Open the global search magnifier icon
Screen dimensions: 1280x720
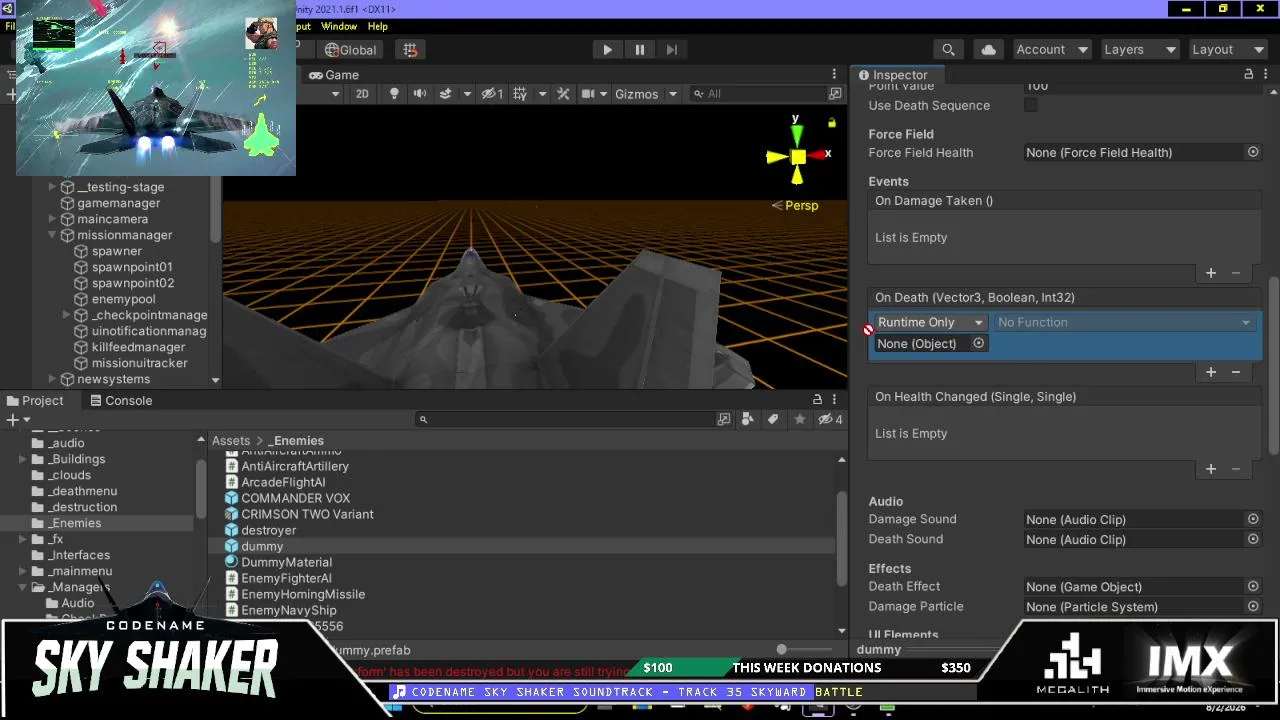coord(948,49)
